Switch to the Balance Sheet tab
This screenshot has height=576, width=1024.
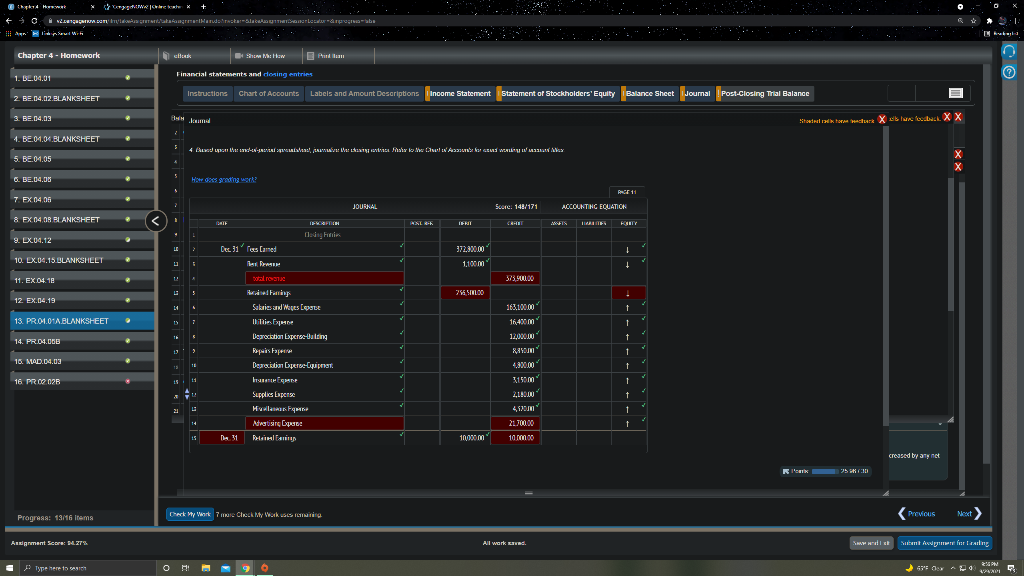point(649,93)
